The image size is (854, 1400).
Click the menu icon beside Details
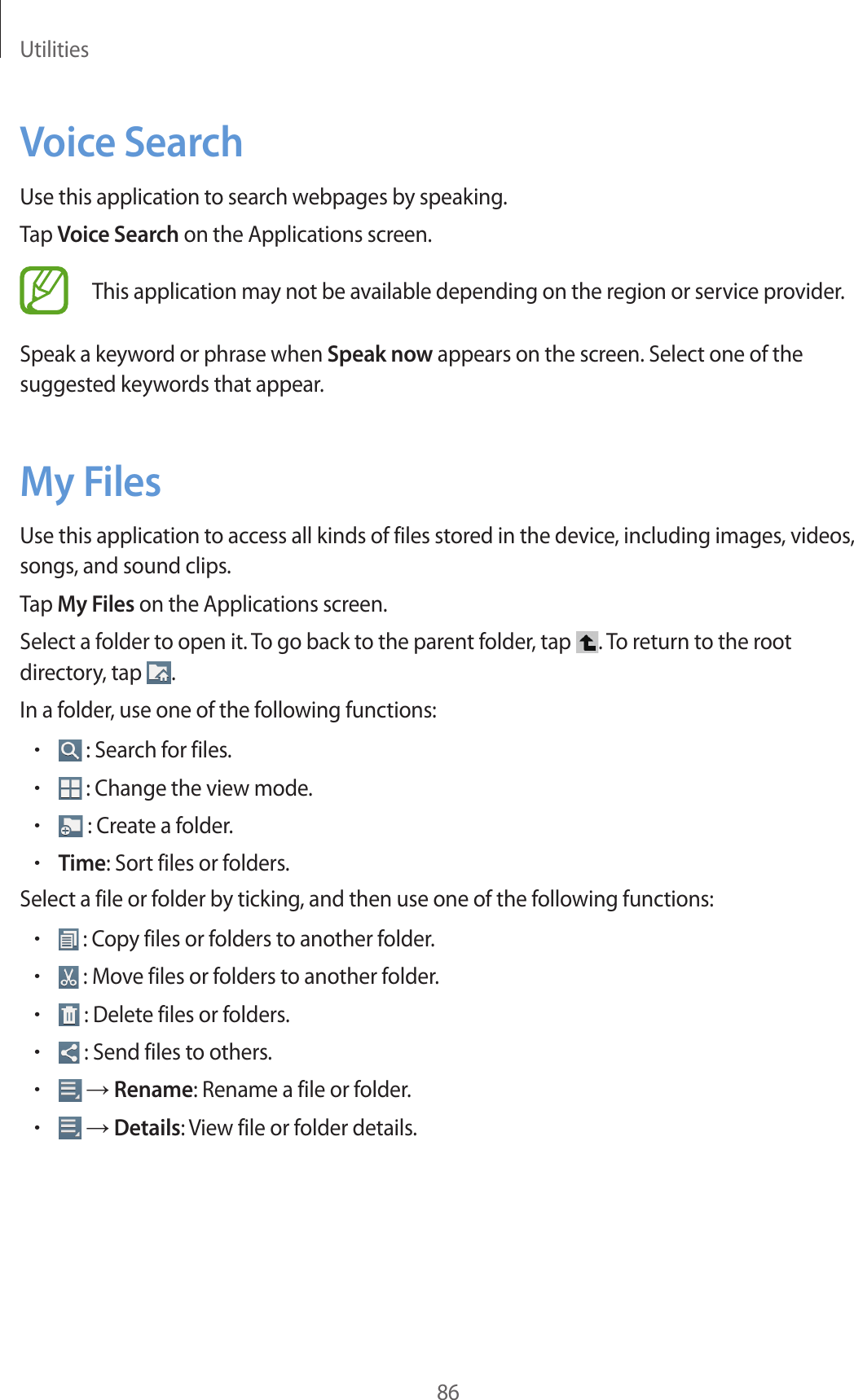click(x=70, y=1128)
